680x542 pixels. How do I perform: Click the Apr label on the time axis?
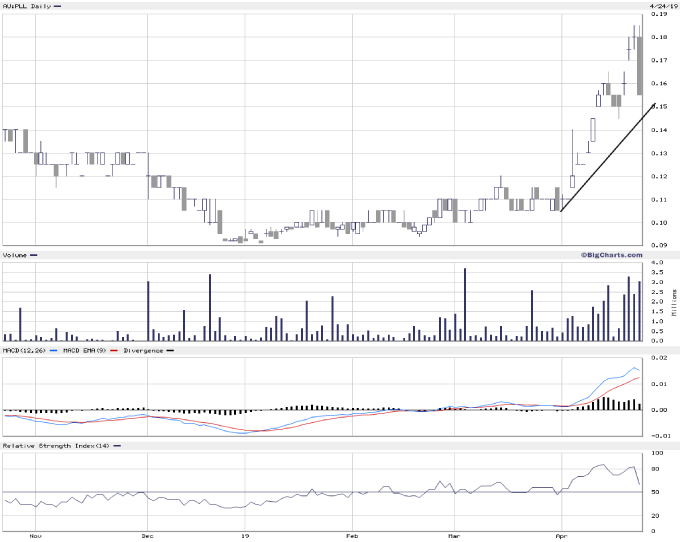562,536
